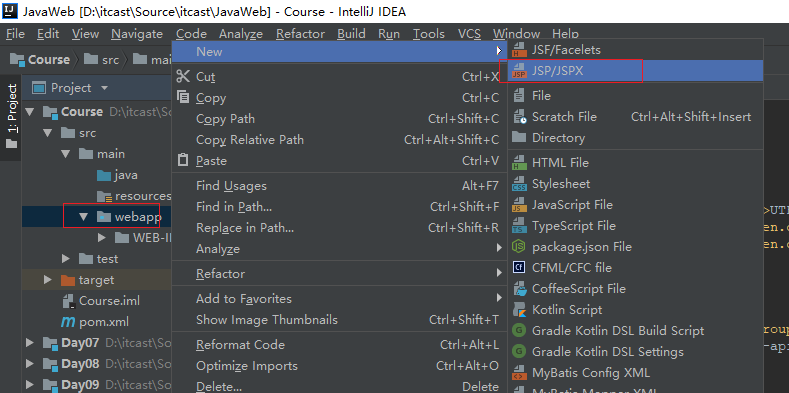Choose Replace in Path entry

point(340,228)
